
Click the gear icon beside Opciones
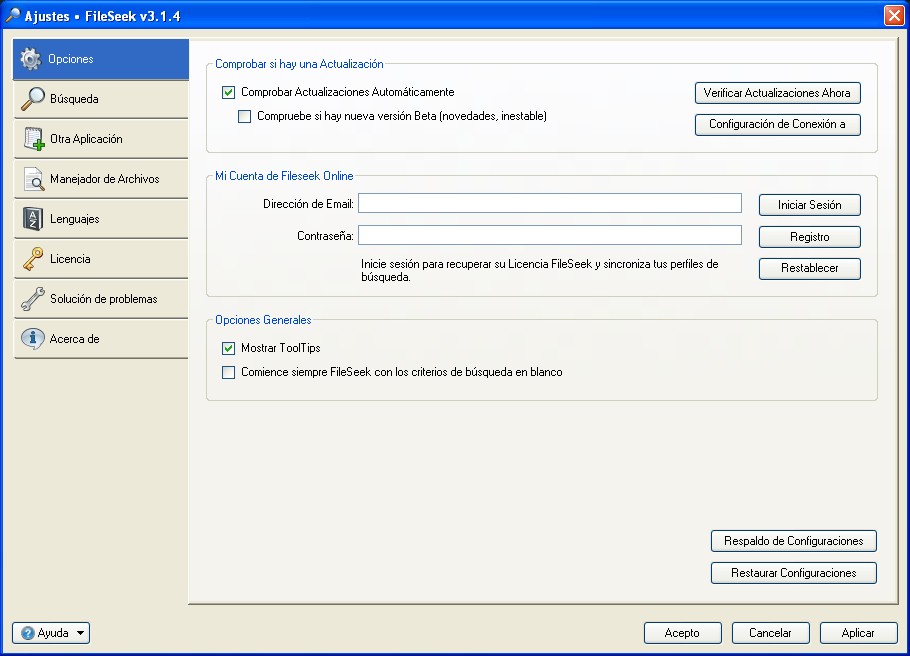(x=31, y=59)
